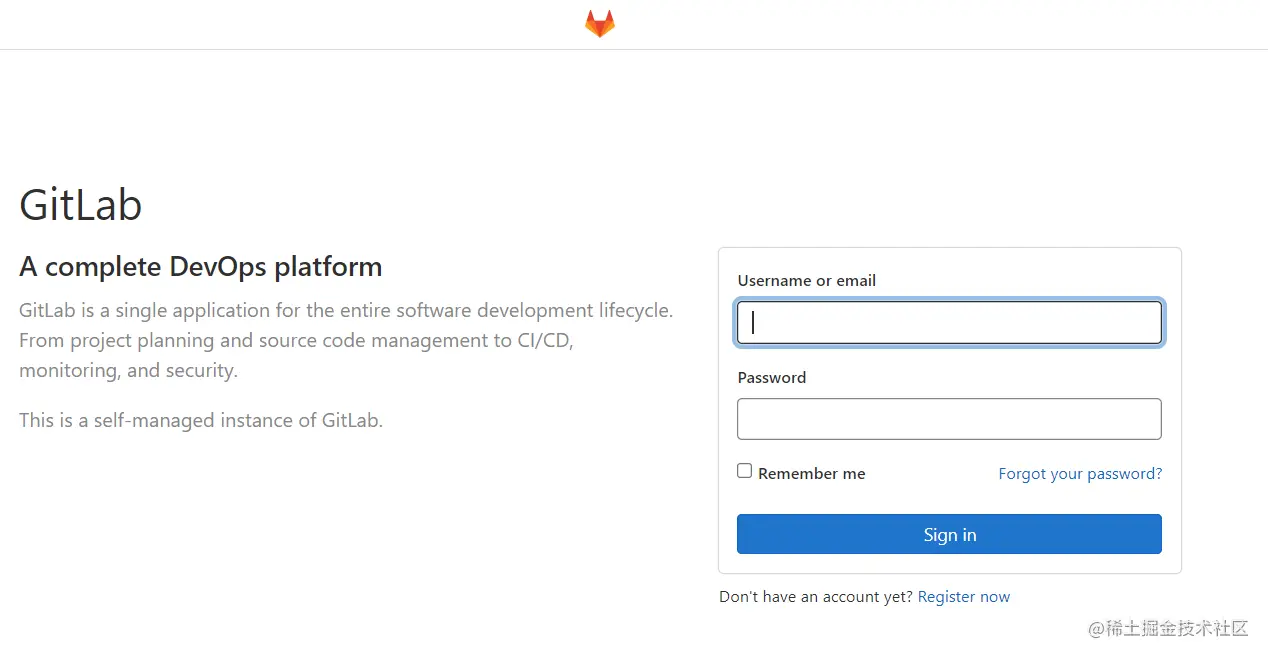
Task: Click the blinking text cursor in username field
Action: pos(753,322)
